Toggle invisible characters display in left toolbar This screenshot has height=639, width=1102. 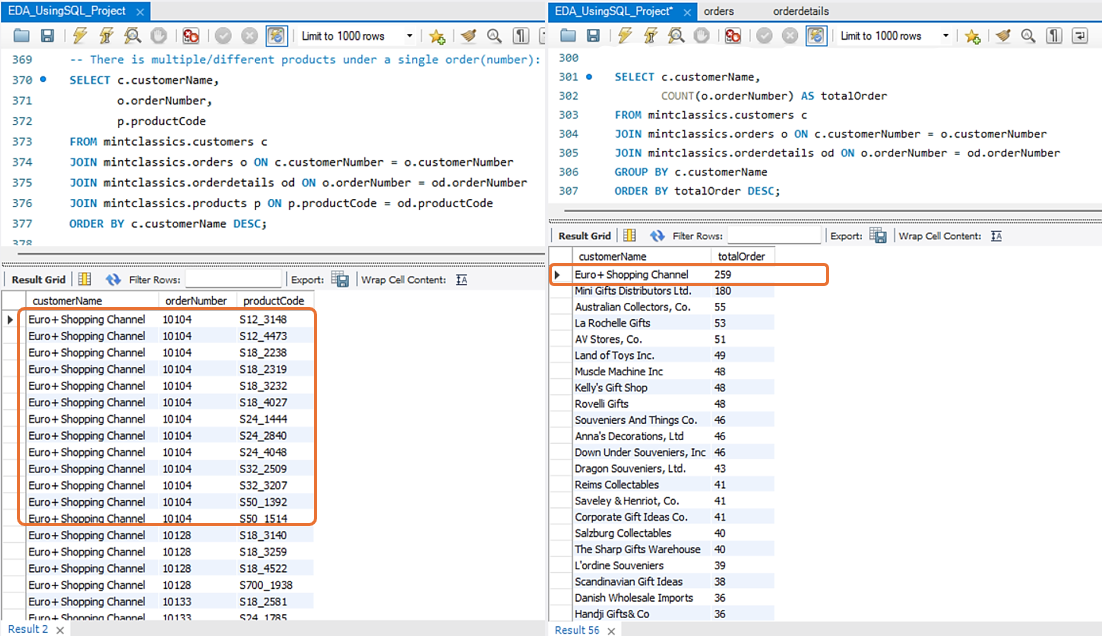521,35
